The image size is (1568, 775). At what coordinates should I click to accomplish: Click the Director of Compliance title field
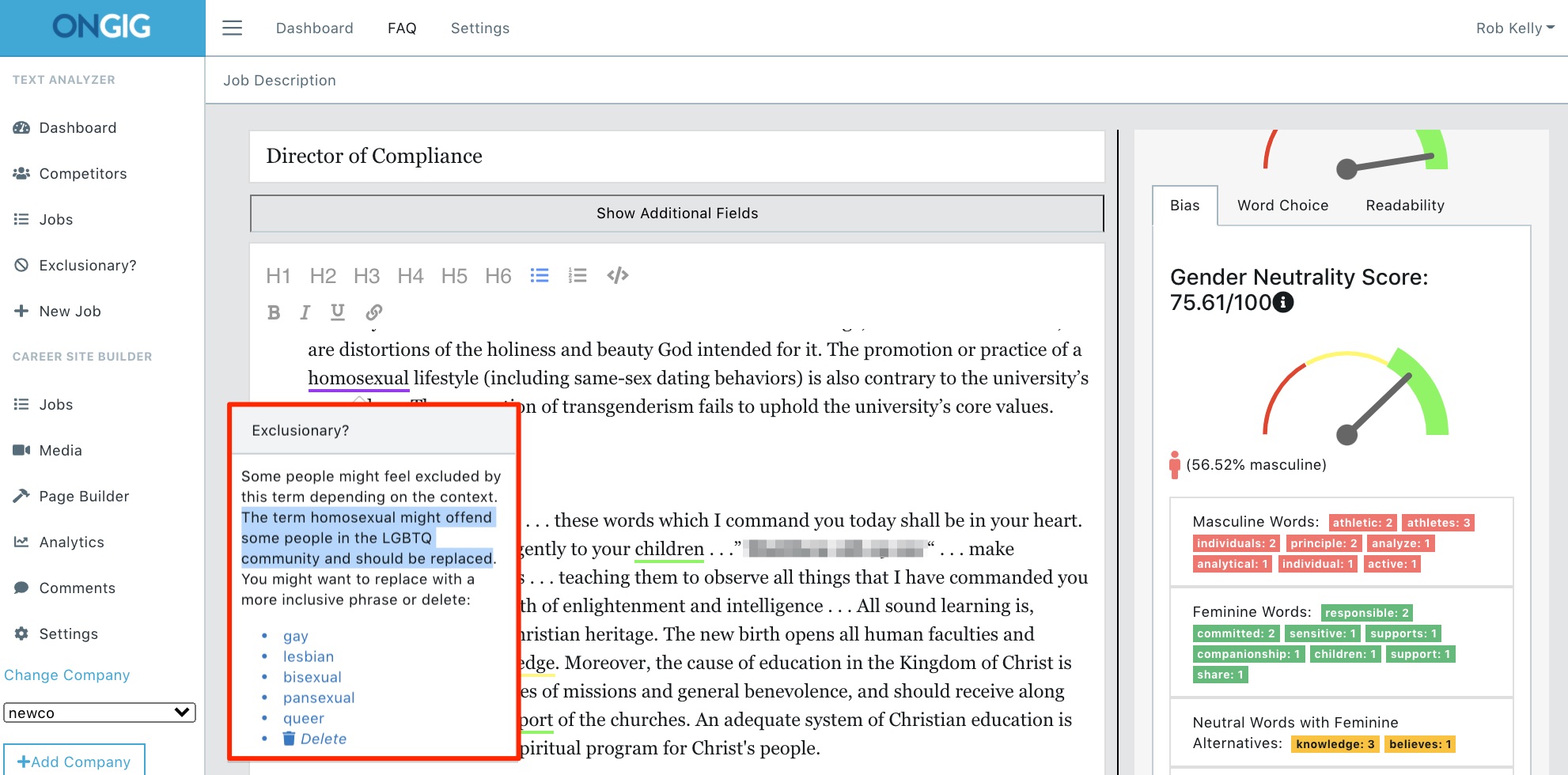coord(676,157)
